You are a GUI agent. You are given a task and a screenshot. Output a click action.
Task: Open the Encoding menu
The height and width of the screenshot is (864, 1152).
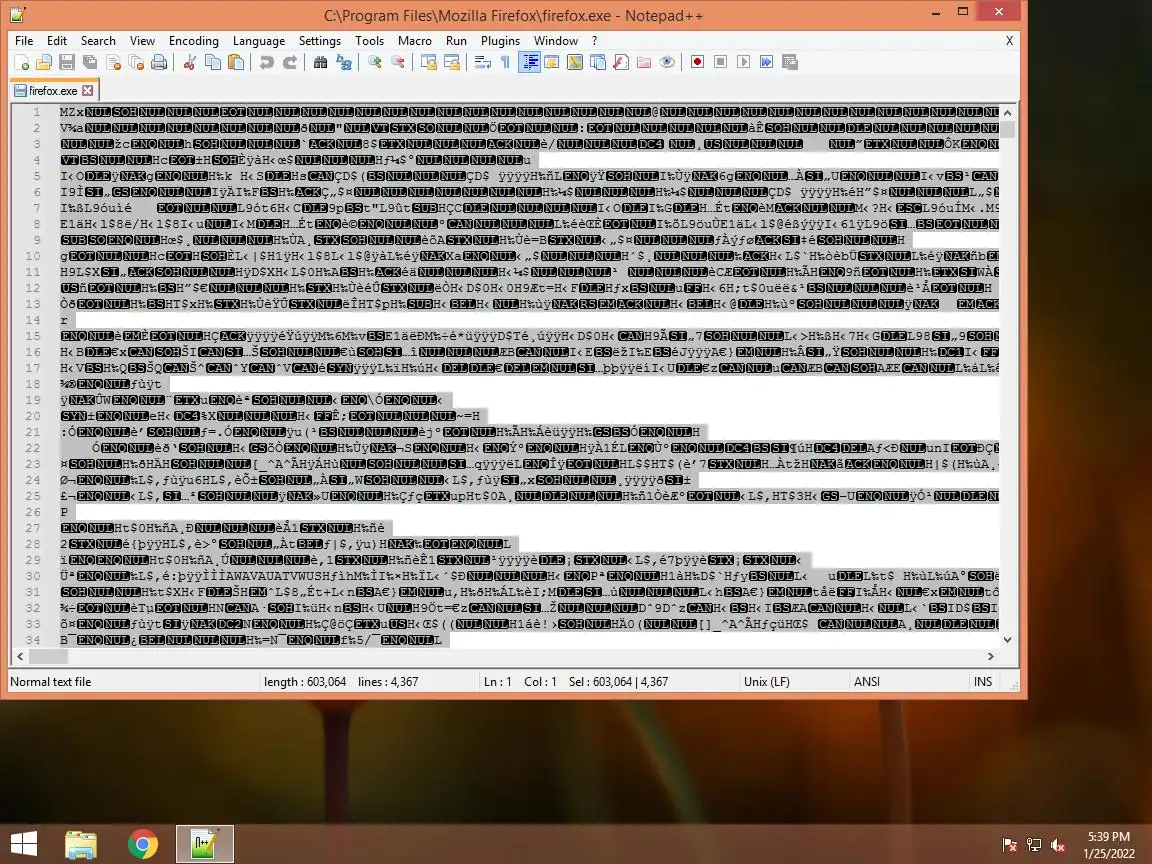click(x=194, y=41)
